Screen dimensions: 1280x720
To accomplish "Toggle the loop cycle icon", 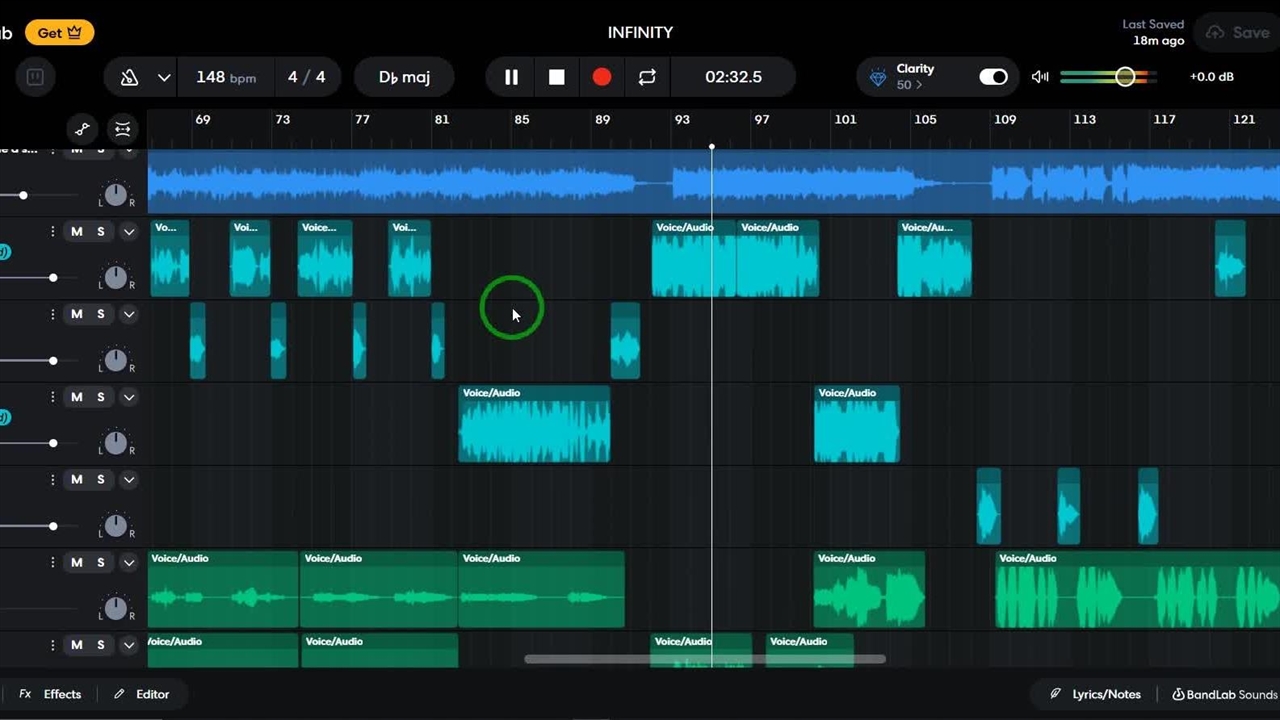I will (647, 77).
